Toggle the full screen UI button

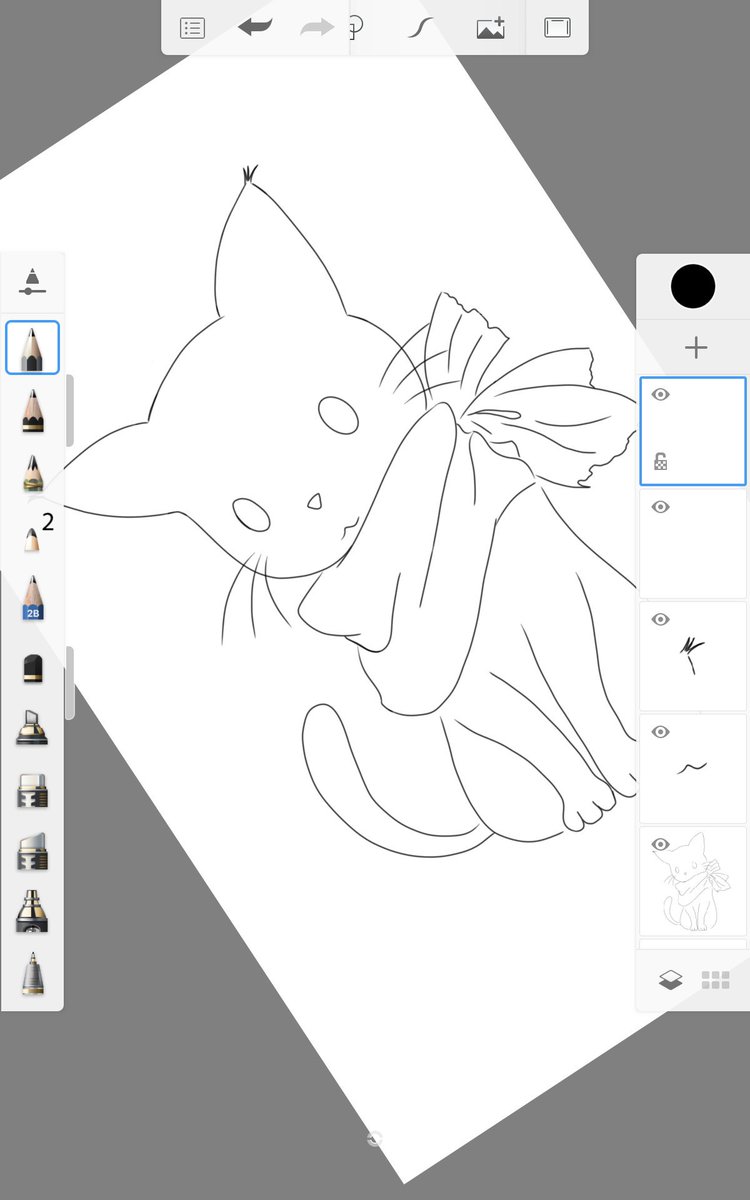click(x=557, y=28)
